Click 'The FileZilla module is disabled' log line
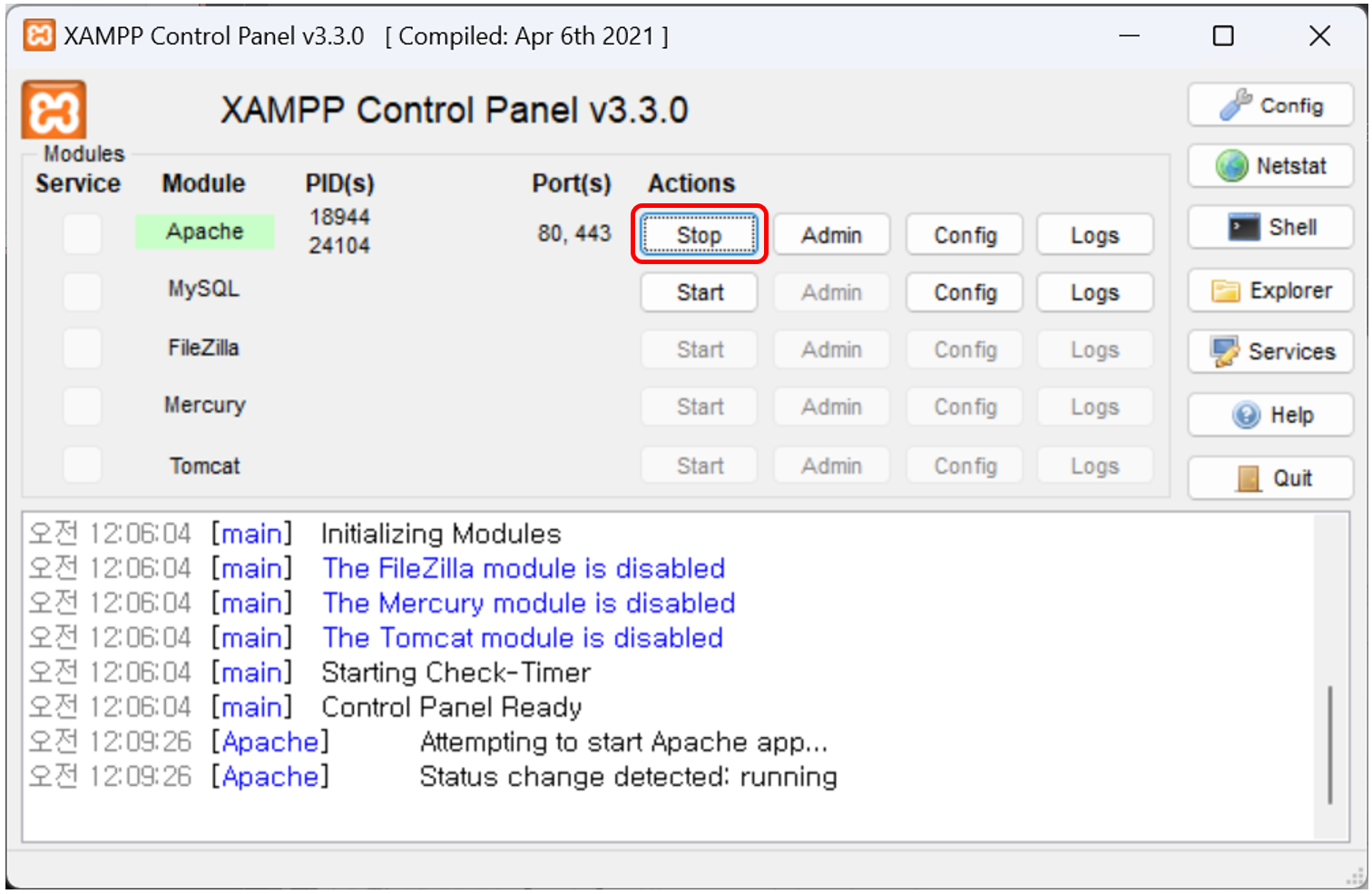Screen dimensions: 1372x894 pyautogui.click(x=524, y=568)
